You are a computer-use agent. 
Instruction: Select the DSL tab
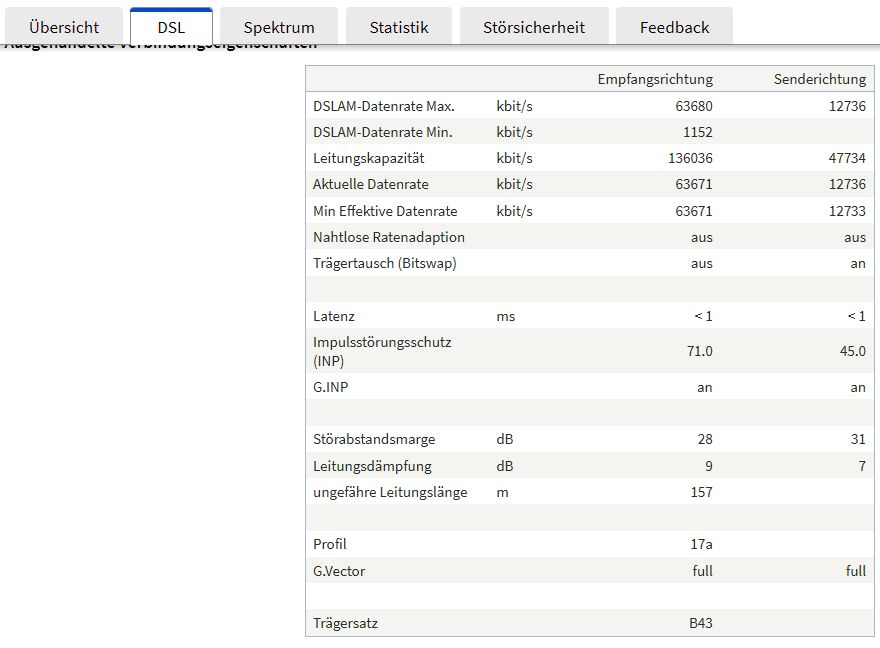171,27
